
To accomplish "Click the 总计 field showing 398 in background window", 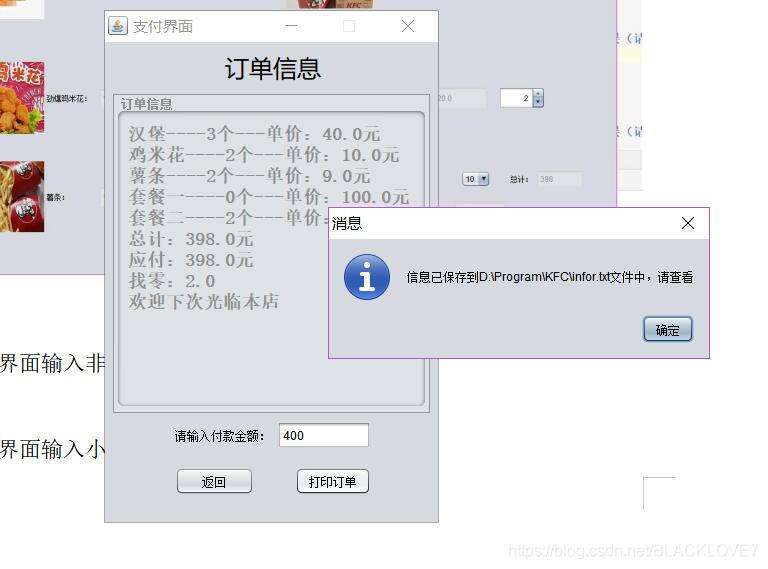I will (x=559, y=179).
